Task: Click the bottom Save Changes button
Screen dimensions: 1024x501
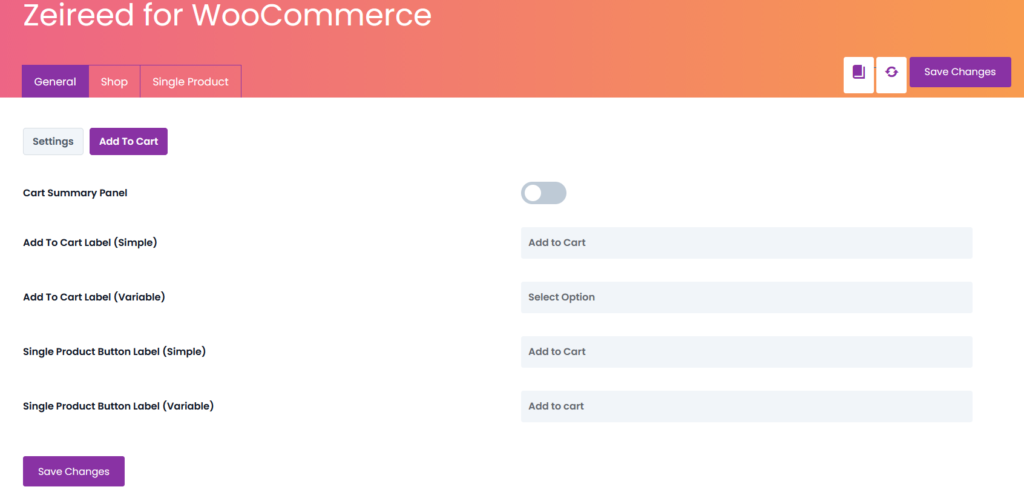Action: click(x=74, y=471)
